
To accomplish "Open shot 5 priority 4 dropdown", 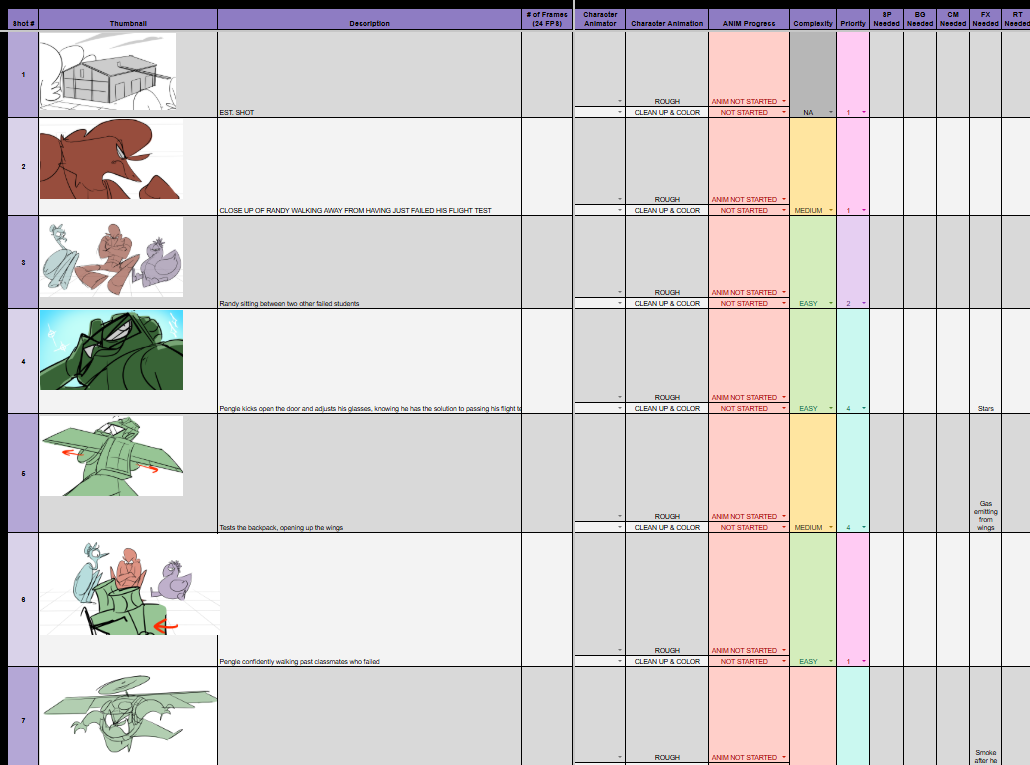I will 864,527.
